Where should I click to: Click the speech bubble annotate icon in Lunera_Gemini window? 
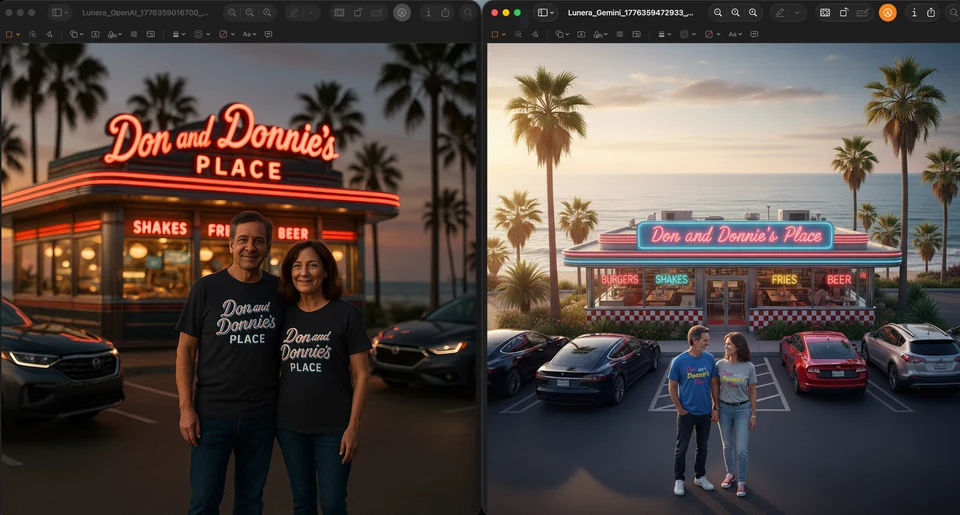[x=754, y=34]
